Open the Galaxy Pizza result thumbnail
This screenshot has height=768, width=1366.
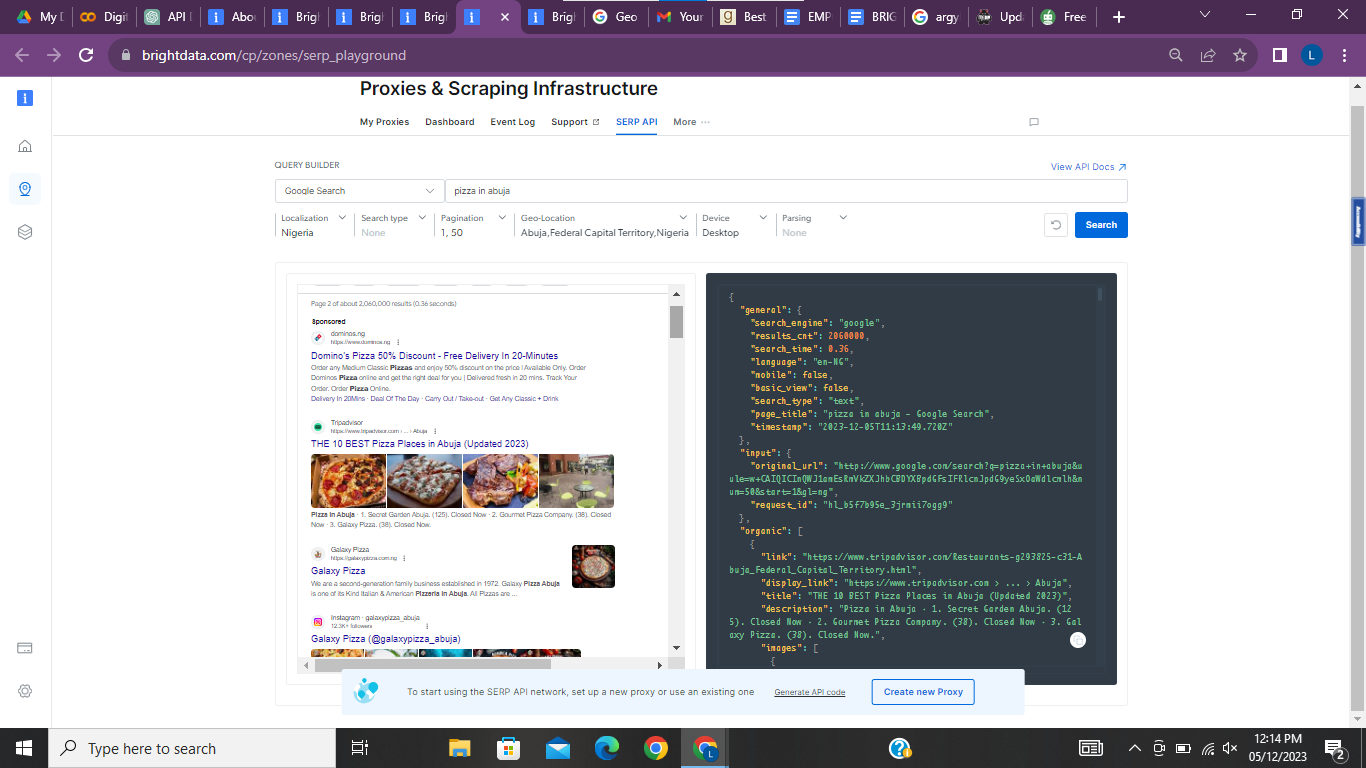click(593, 566)
